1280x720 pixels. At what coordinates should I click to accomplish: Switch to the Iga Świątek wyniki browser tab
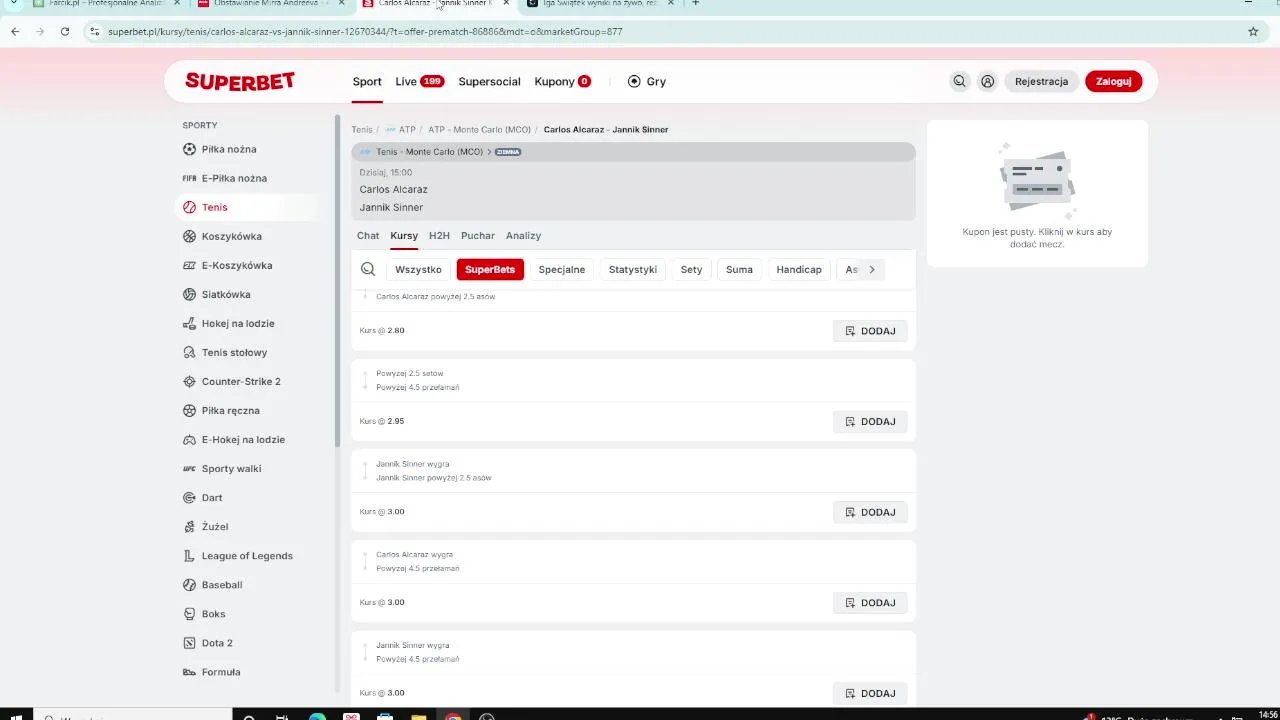point(602,3)
